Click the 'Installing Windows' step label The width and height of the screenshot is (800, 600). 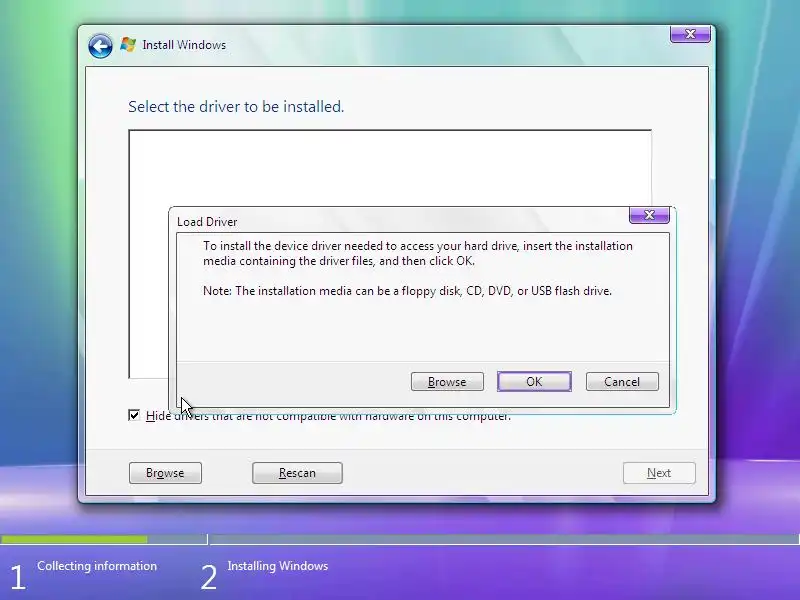pos(278,566)
